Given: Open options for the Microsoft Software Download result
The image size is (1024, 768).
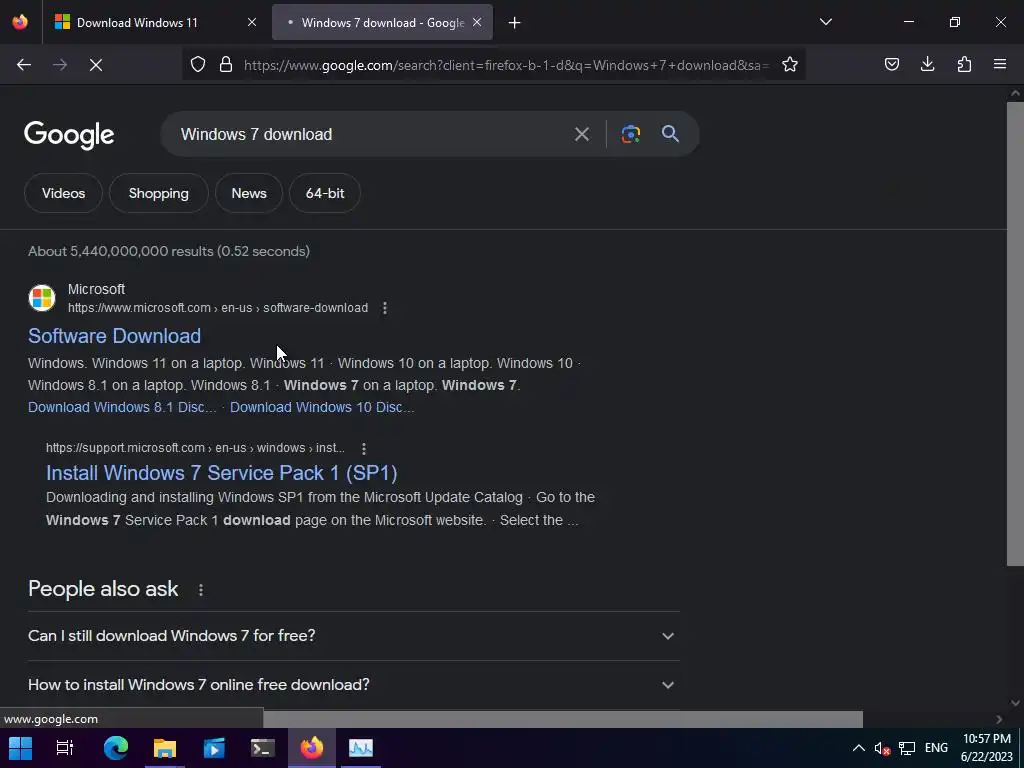Looking at the screenshot, I should [x=385, y=308].
